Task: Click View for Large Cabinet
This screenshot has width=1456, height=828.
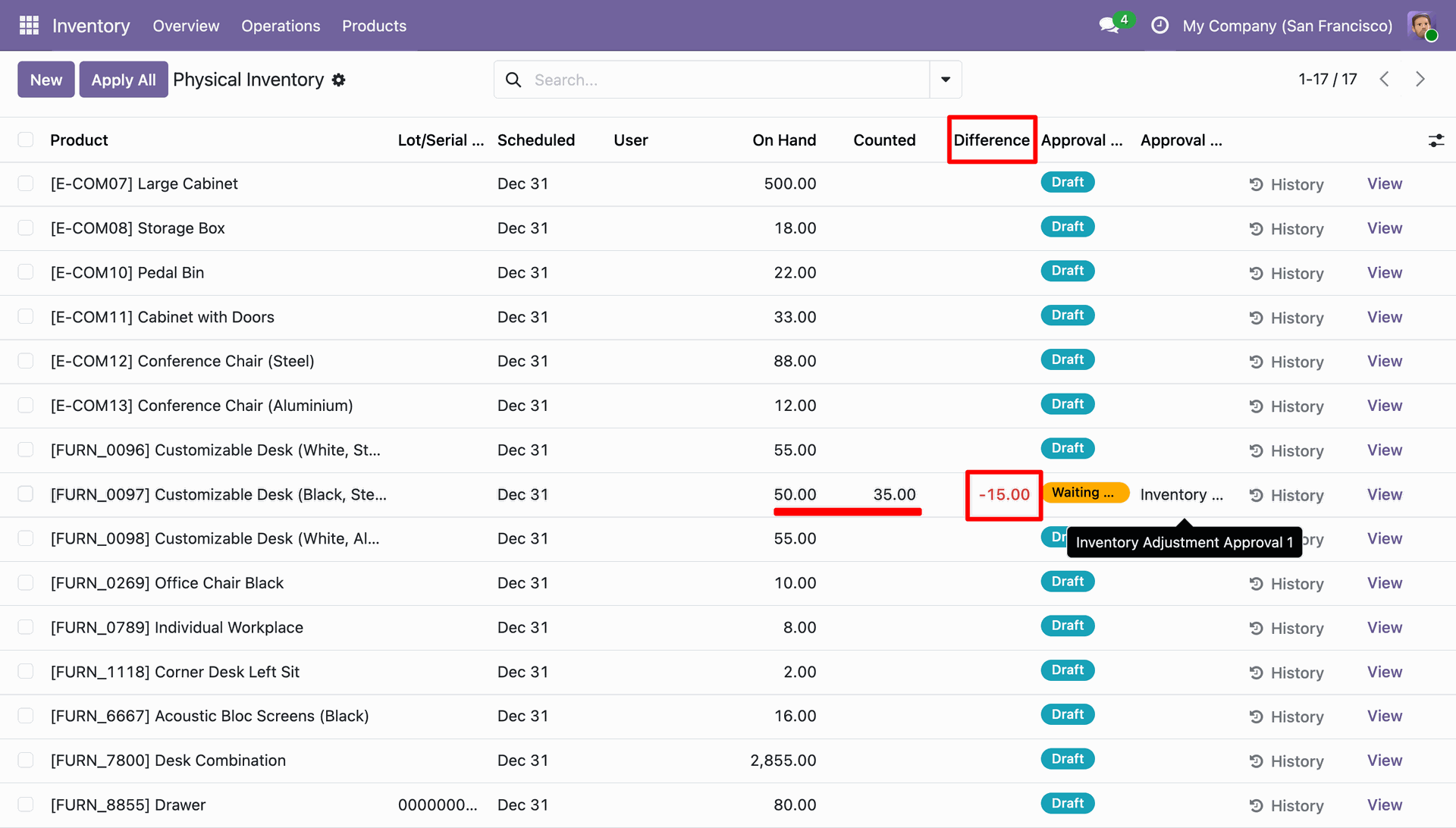Action: [x=1385, y=183]
